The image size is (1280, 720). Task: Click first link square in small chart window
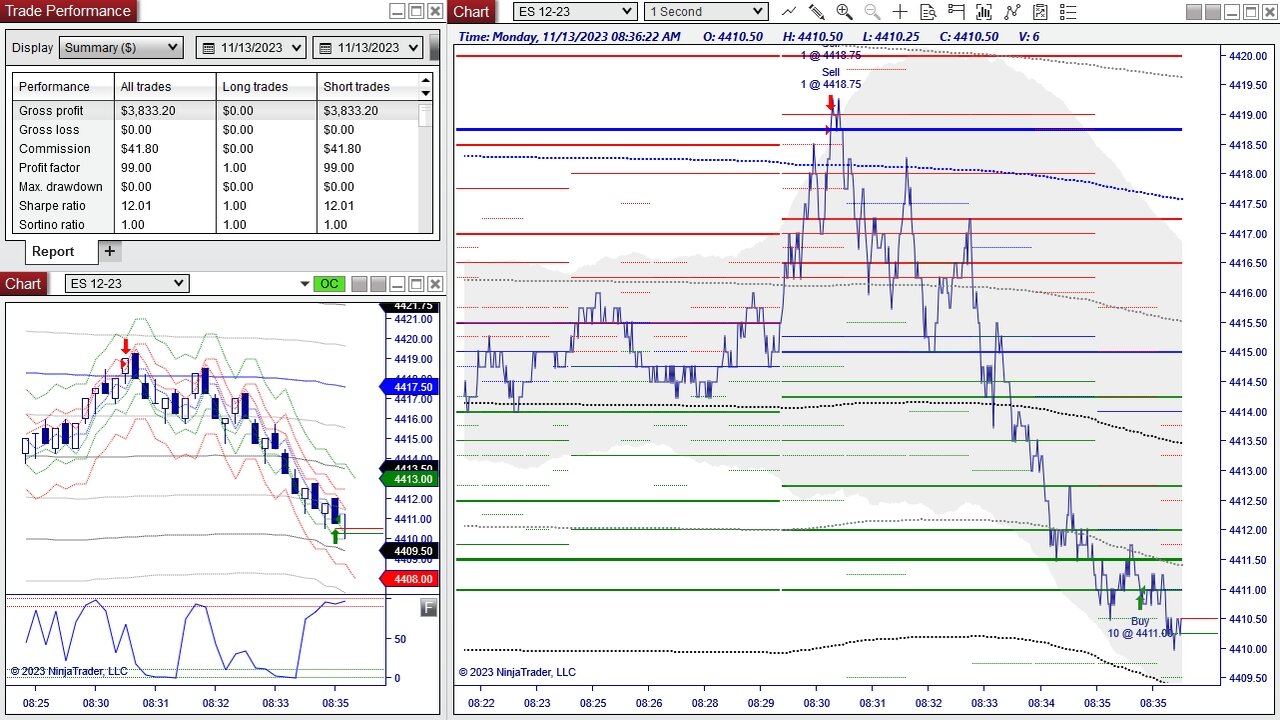point(359,284)
